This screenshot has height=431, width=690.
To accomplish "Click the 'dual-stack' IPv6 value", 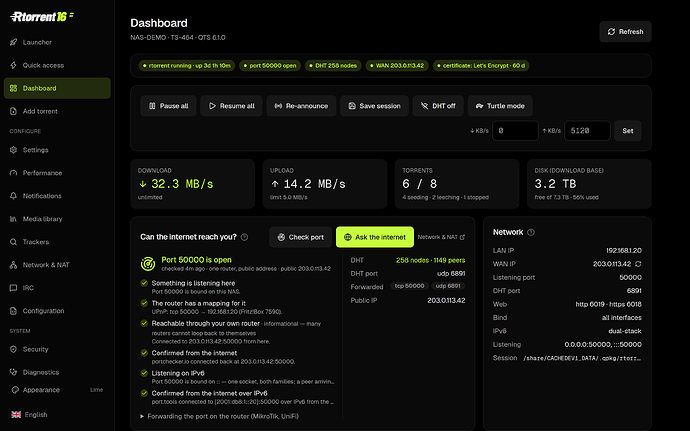I will click(625, 331).
